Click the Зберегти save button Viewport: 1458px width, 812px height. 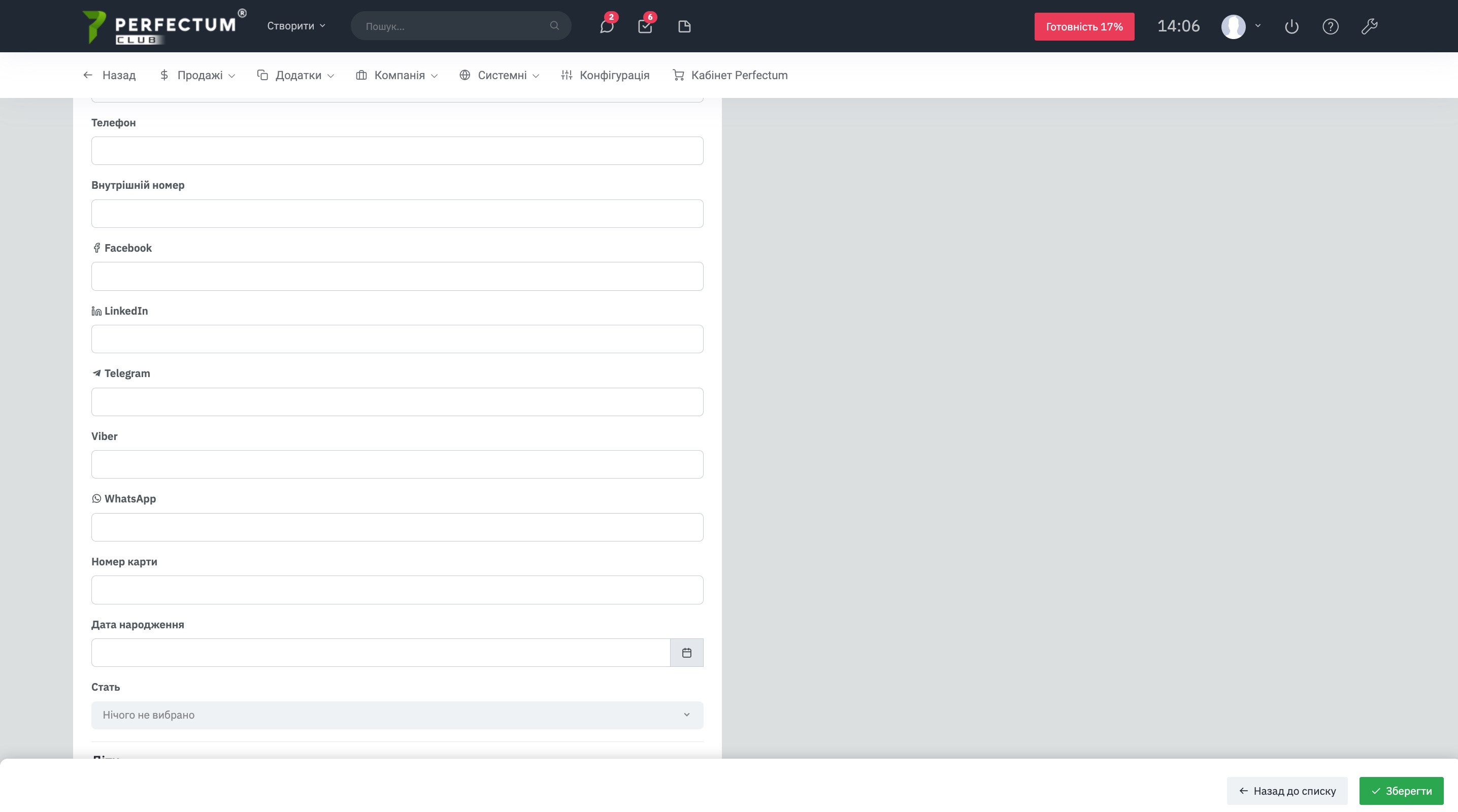pos(1401,791)
